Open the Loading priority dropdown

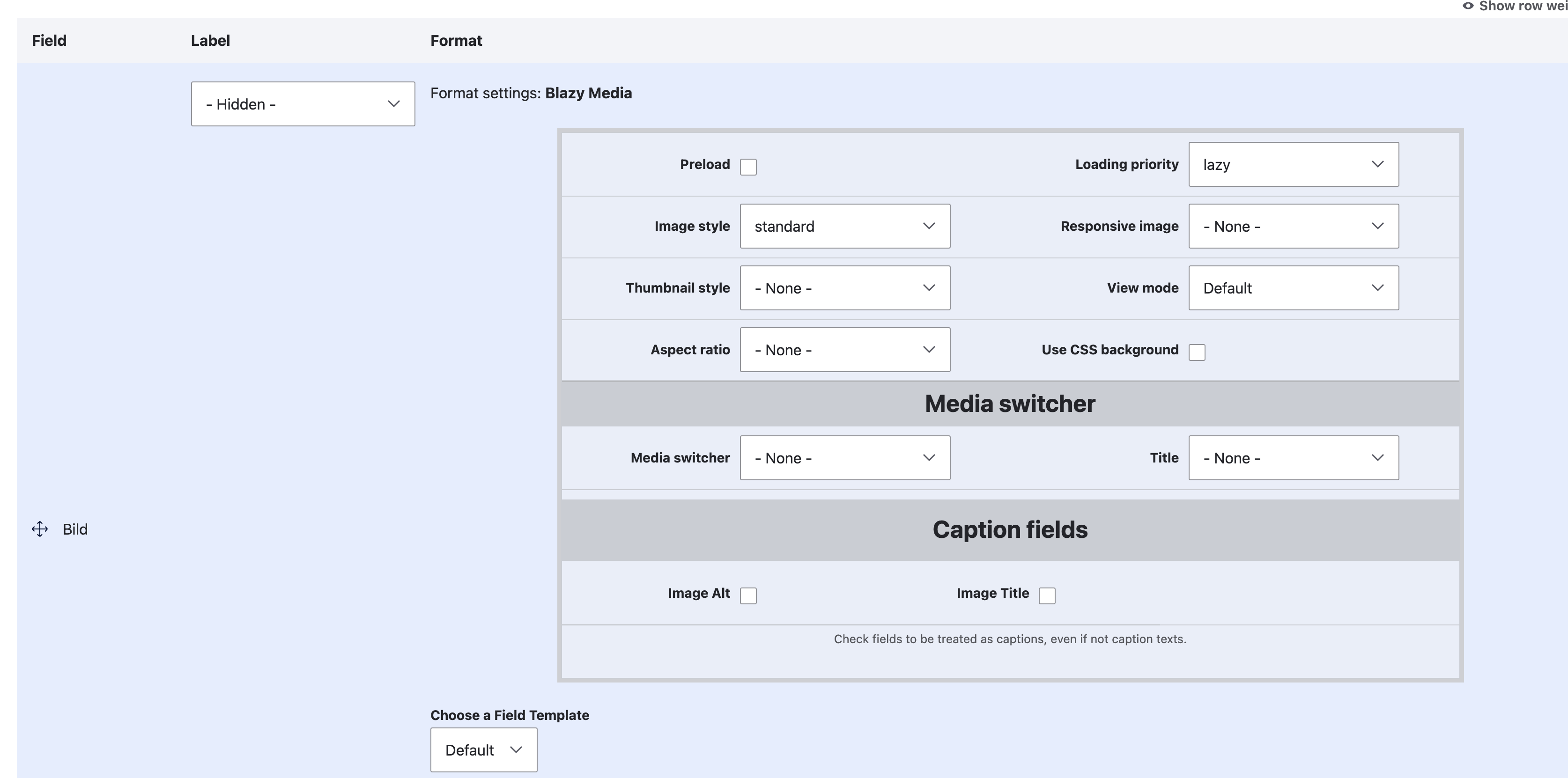(1293, 164)
